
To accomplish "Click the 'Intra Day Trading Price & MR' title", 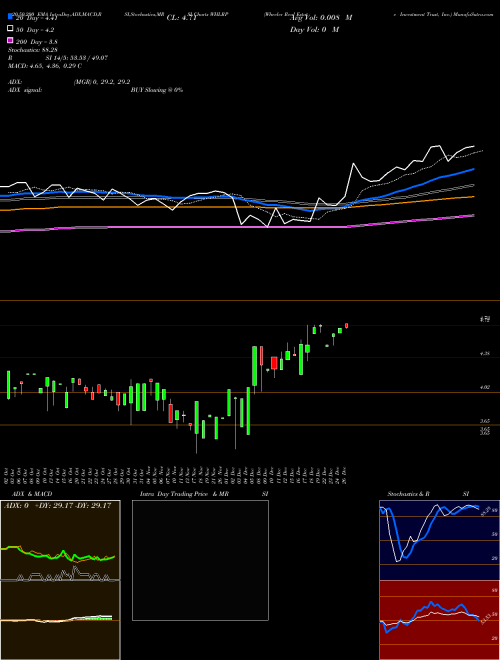I will tap(184, 494).
